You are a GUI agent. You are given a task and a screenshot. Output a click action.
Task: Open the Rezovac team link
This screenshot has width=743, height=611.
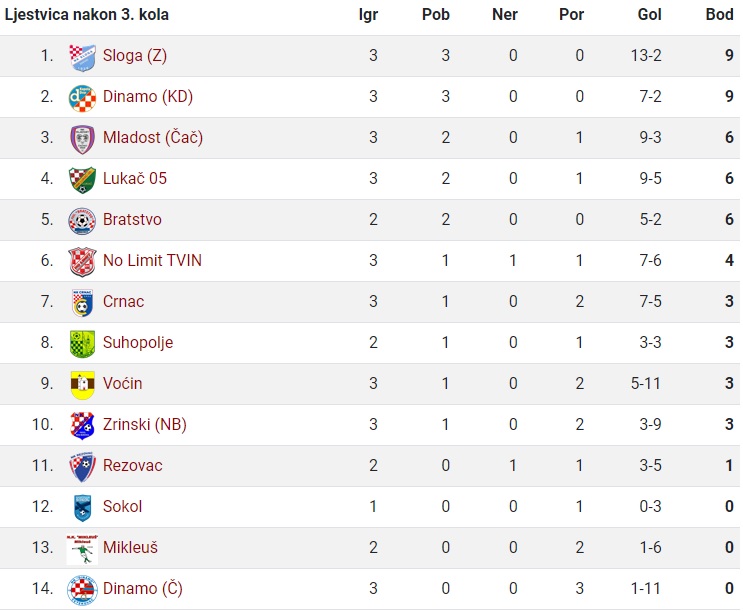133,465
